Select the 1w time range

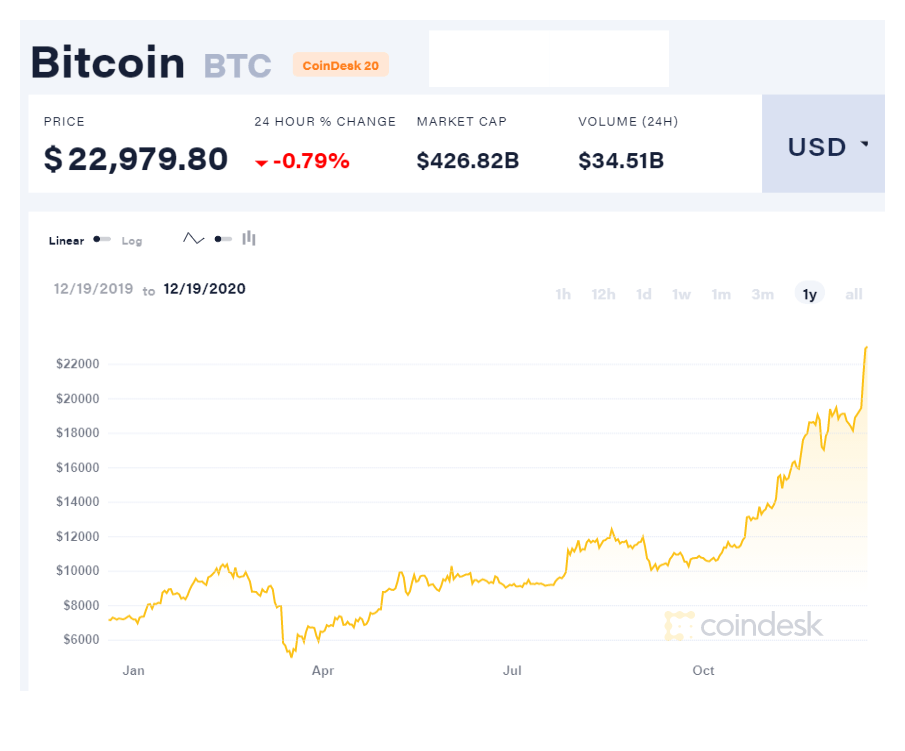click(x=681, y=294)
